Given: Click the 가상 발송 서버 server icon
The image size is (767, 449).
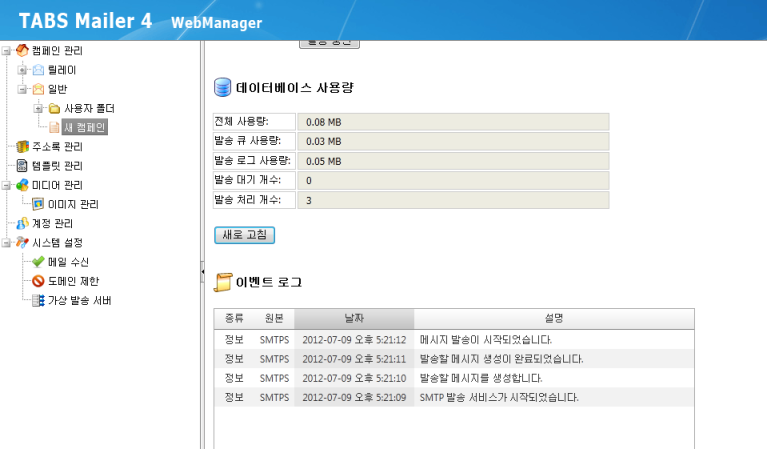Looking at the screenshot, I should coord(39,300).
